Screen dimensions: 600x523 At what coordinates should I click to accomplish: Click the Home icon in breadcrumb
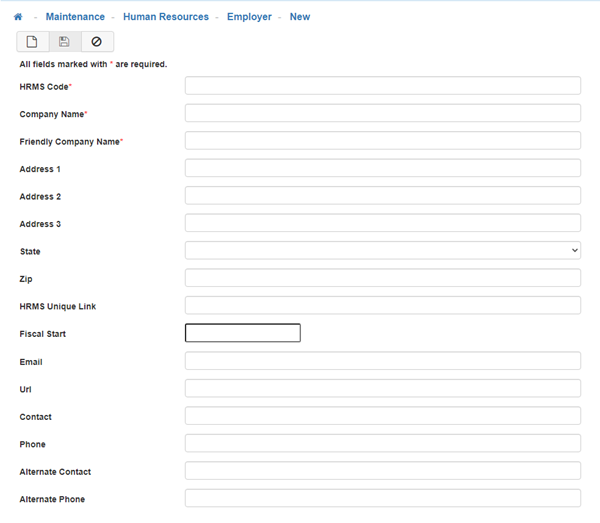pyautogui.click(x=18, y=17)
